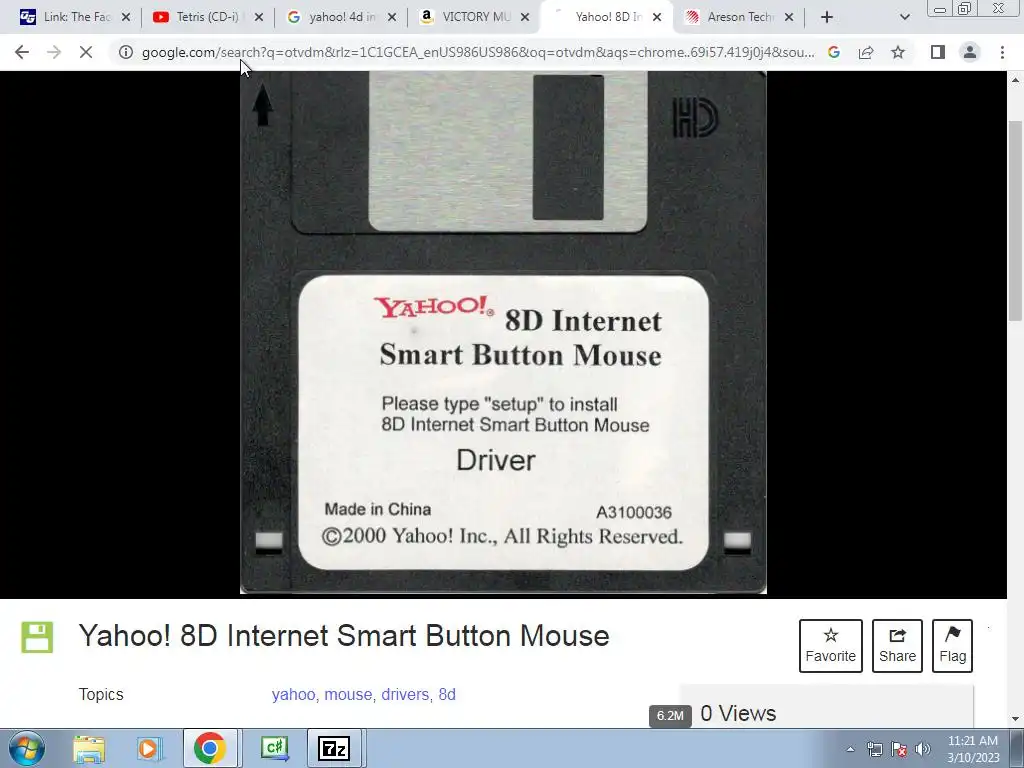The image size is (1024, 768).
Task: Stop loading the page
Action: point(86,52)
